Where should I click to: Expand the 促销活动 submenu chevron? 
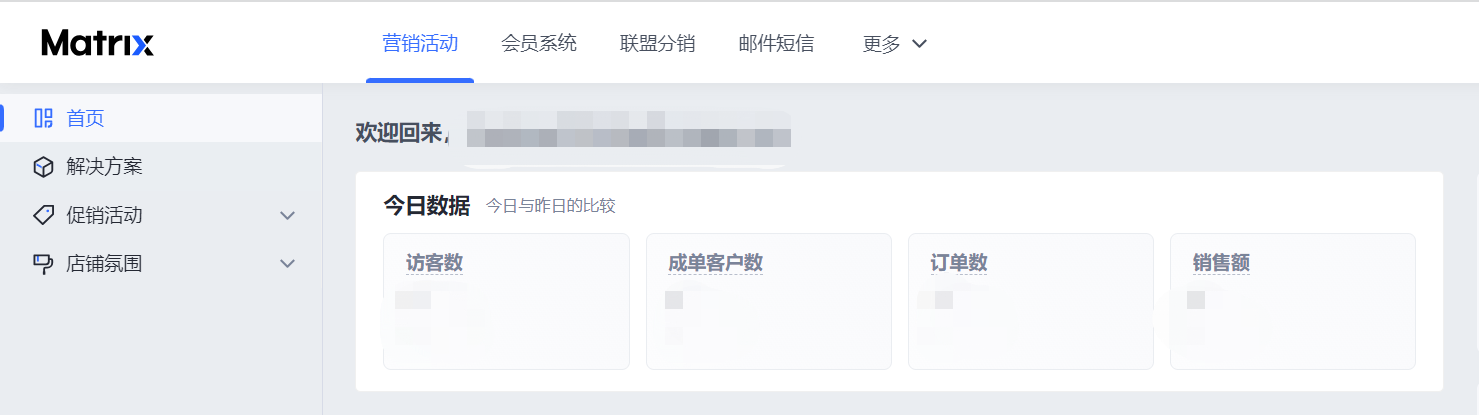(288, 215)
